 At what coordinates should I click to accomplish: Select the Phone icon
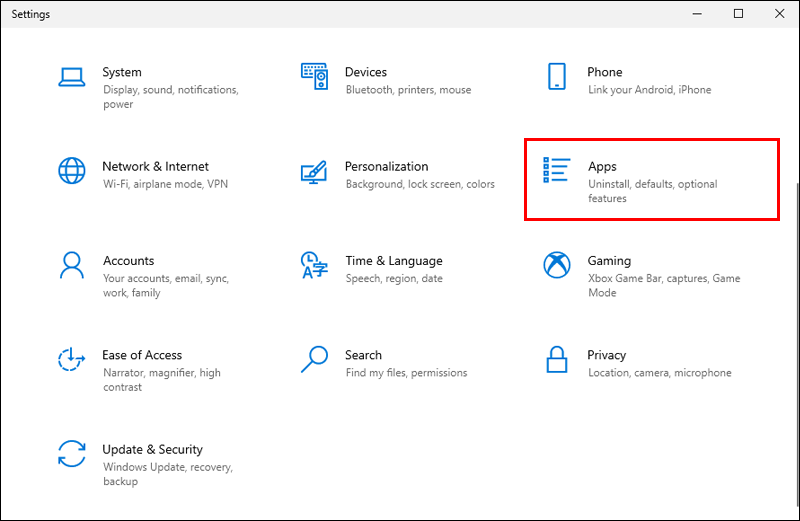(x=556, y=76)
